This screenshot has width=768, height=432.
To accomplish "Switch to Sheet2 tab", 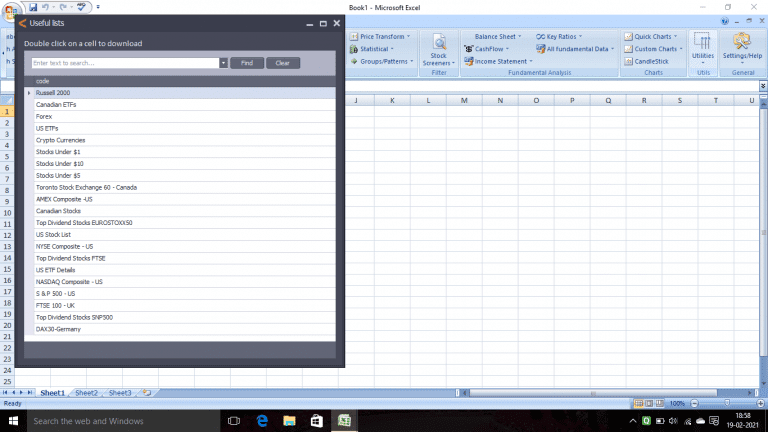I will (x=86, y=393).
